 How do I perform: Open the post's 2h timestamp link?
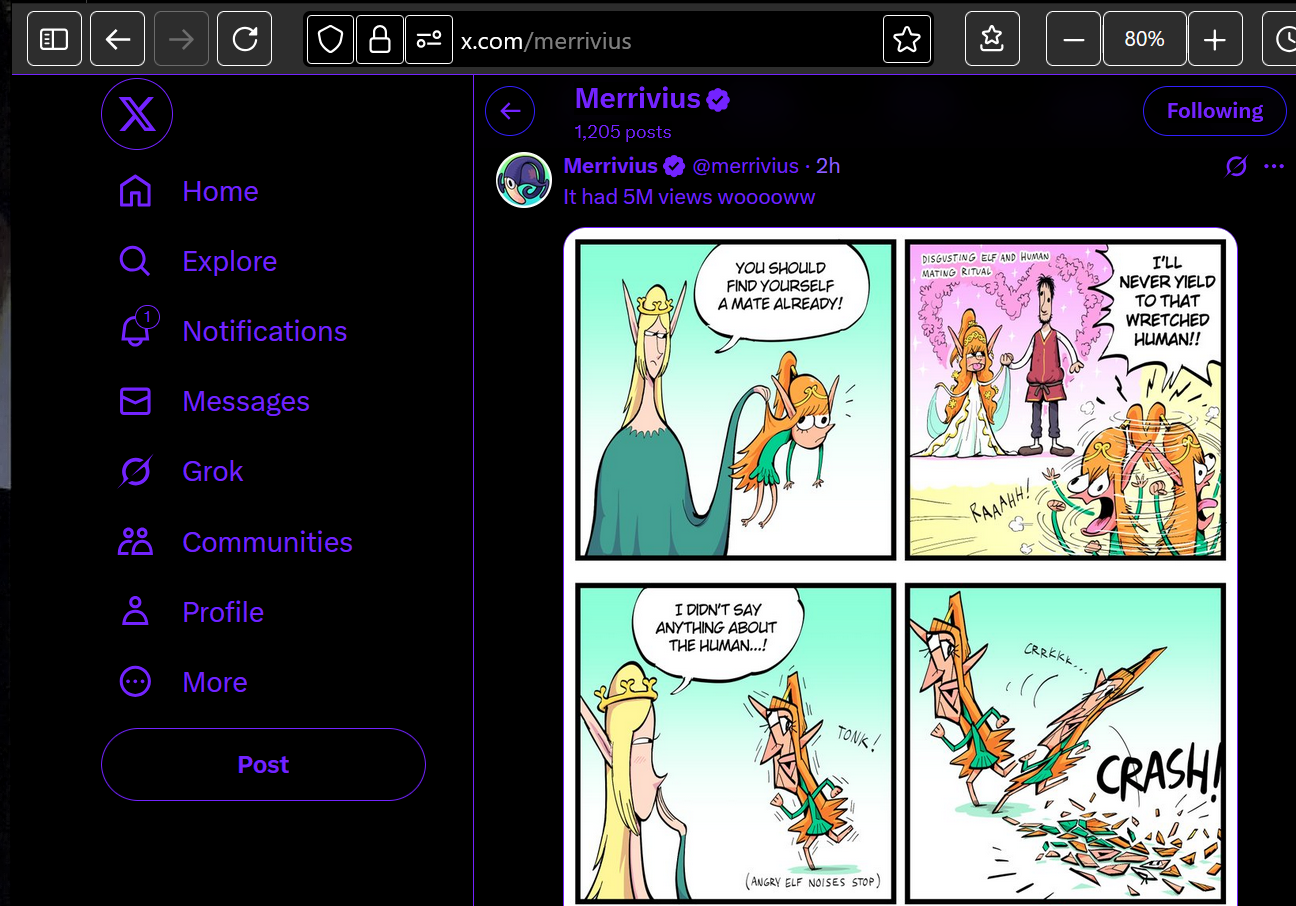coord(828,166)
